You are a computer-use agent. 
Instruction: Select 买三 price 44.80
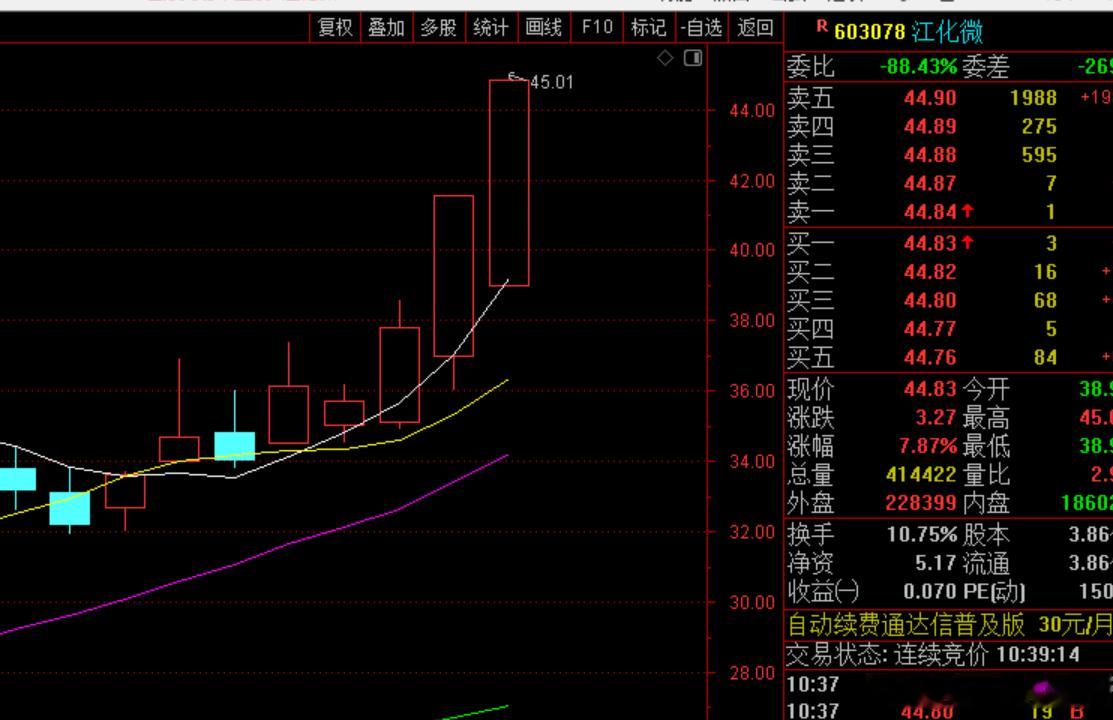coord(930,300)
